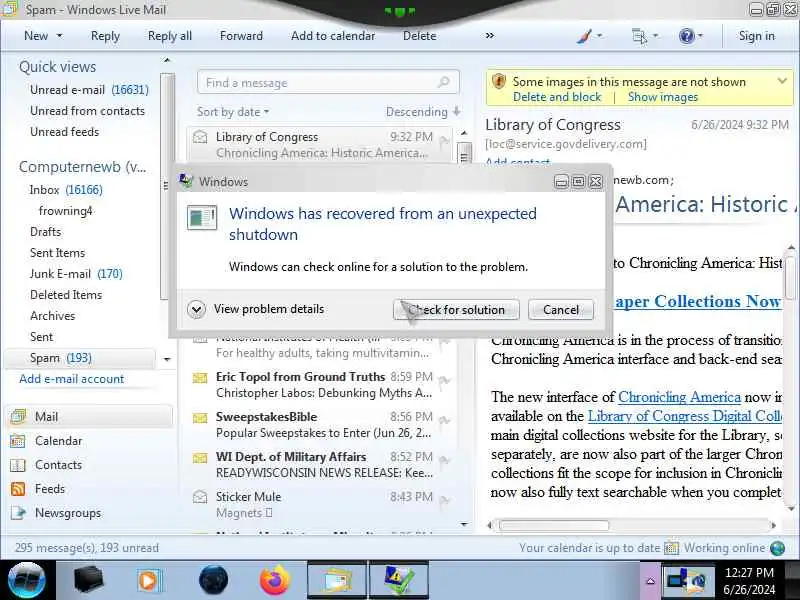Select the Sticker Mule message
This screenshot has height=600, width=800.
point(321,505)
